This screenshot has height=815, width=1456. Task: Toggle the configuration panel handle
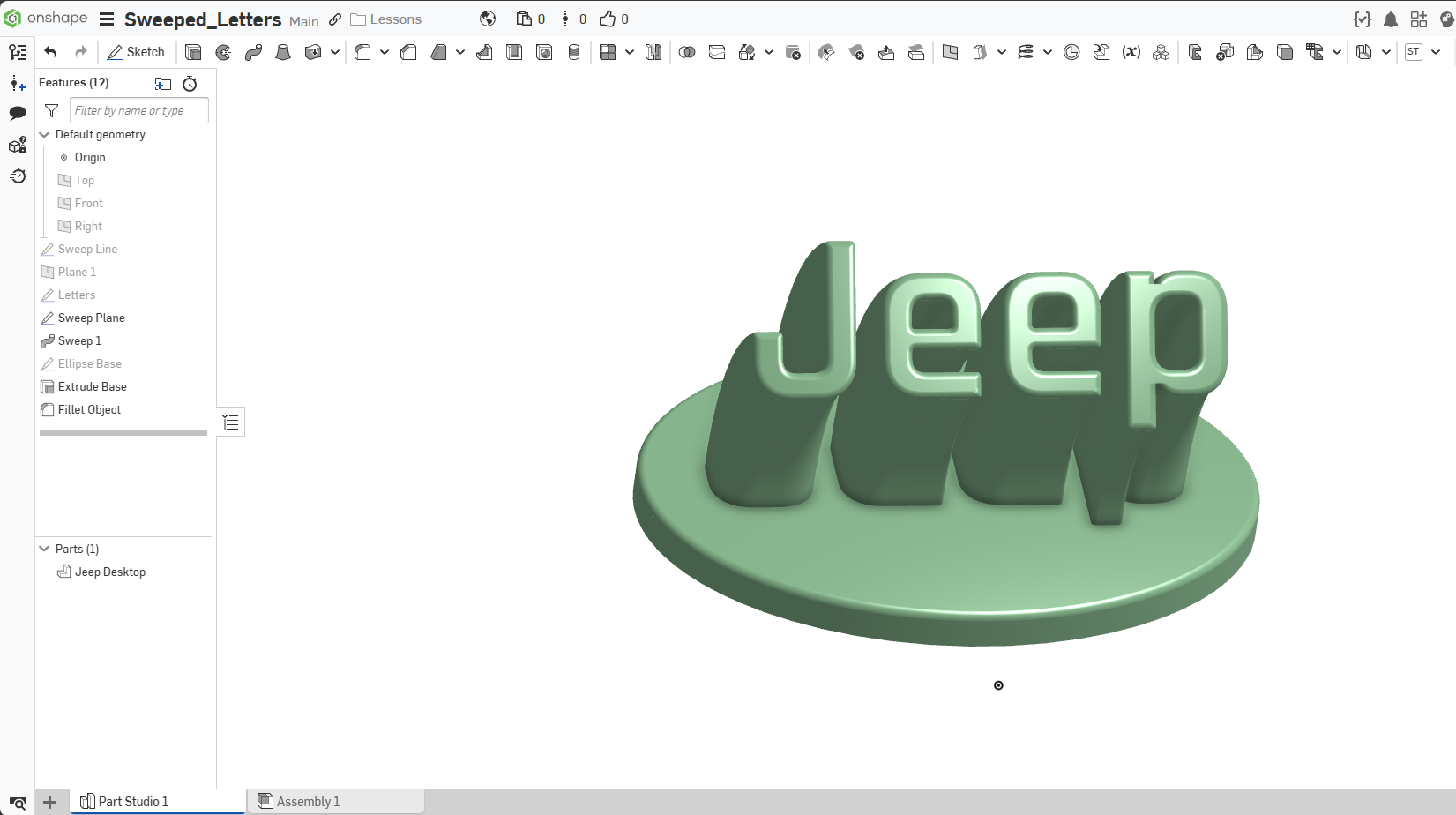pyautogui.click(x=231, y=422)
